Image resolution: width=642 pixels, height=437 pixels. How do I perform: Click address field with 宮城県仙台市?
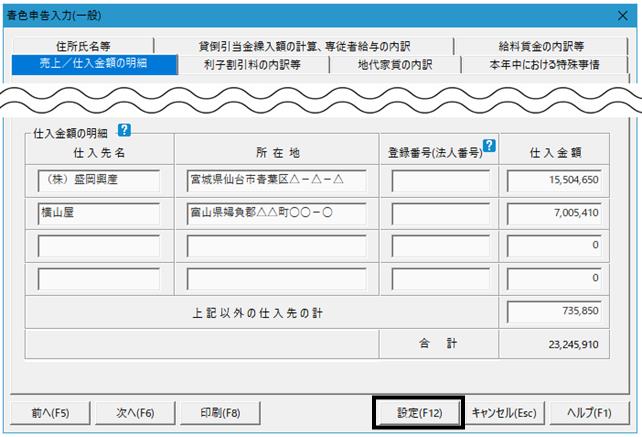click(276, 181)
